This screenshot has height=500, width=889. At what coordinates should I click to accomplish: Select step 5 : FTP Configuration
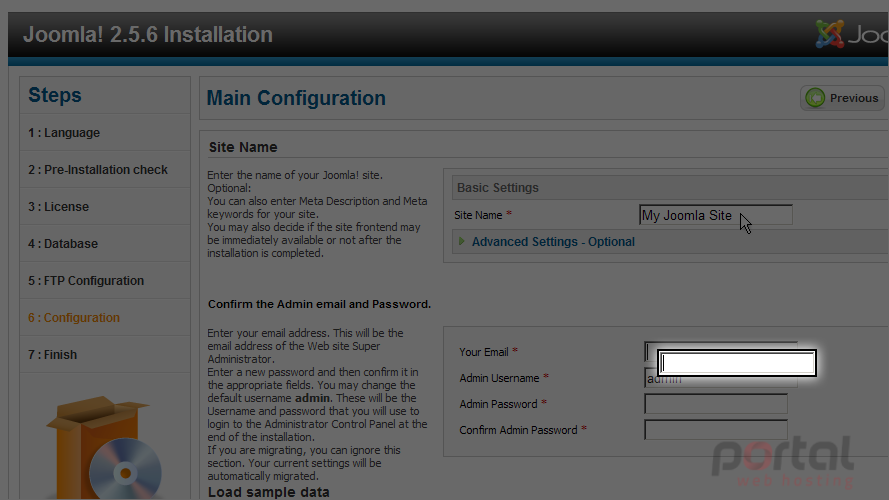click(x=86, y=281)
